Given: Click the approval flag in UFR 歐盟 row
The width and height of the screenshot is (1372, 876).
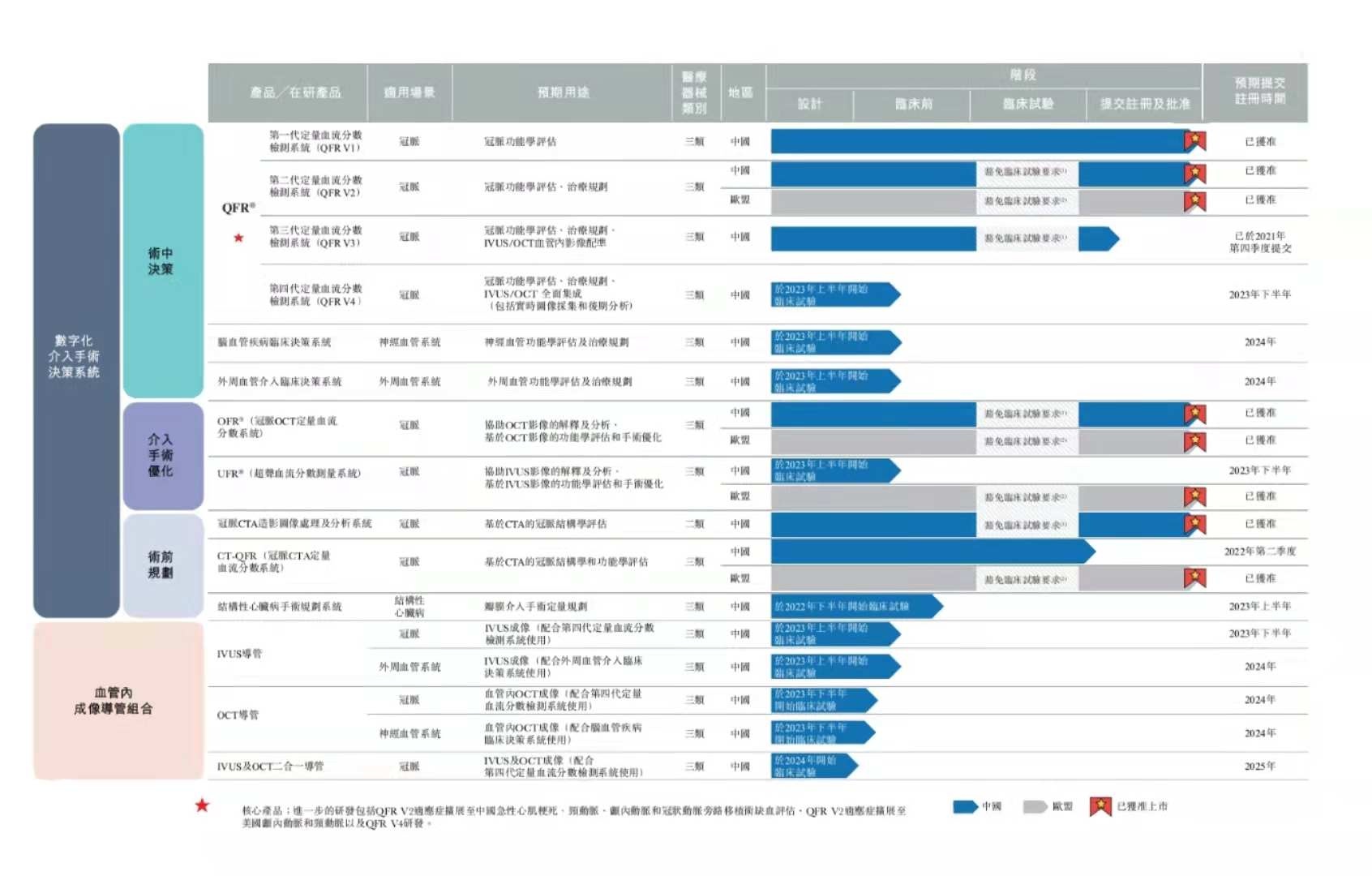Looking at the screenshot, I should pyautogui.click(x=1194, y=496).
